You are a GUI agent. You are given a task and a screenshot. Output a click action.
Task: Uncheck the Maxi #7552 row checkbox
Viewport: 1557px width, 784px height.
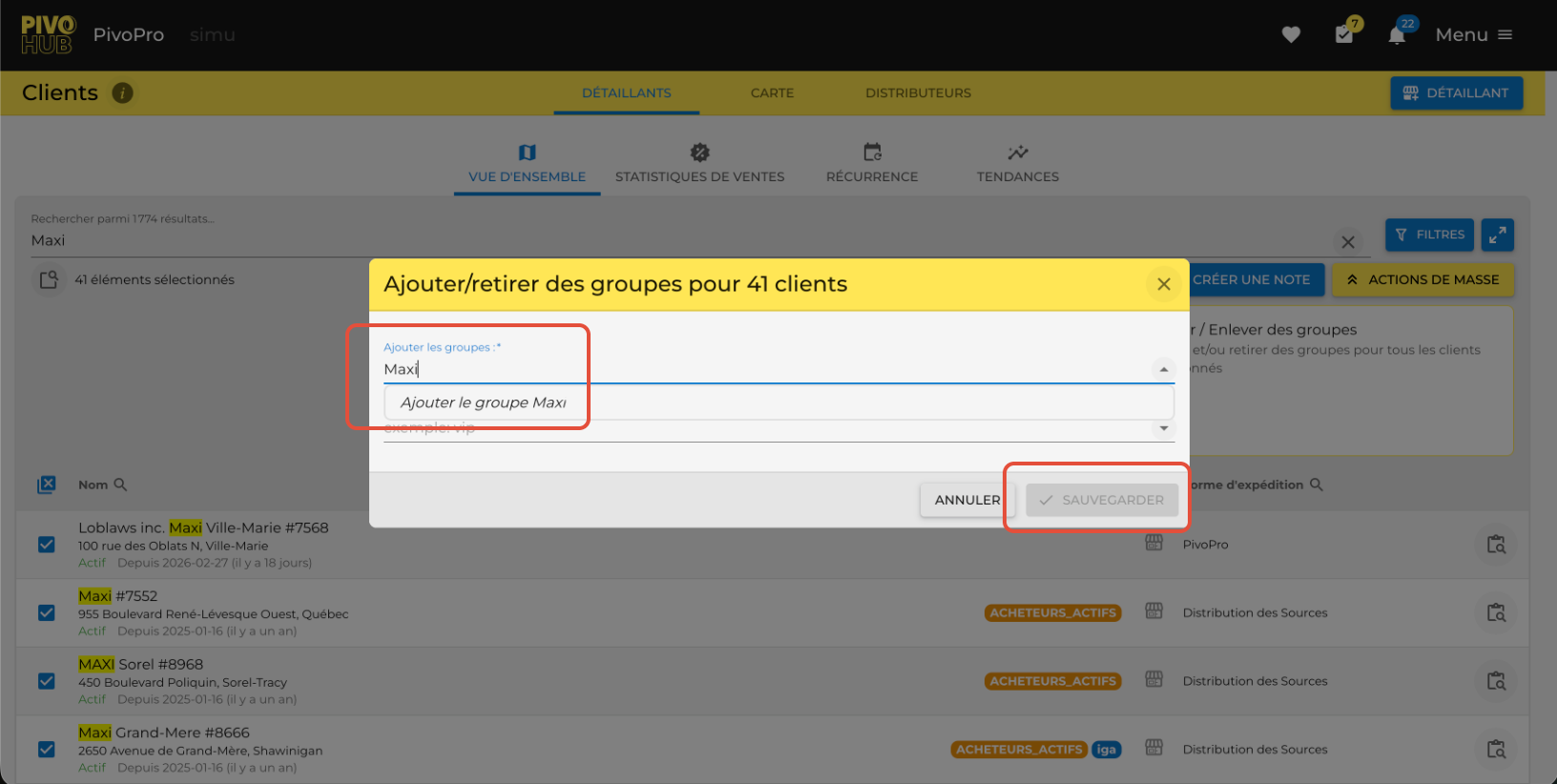[x=47, y=613]
